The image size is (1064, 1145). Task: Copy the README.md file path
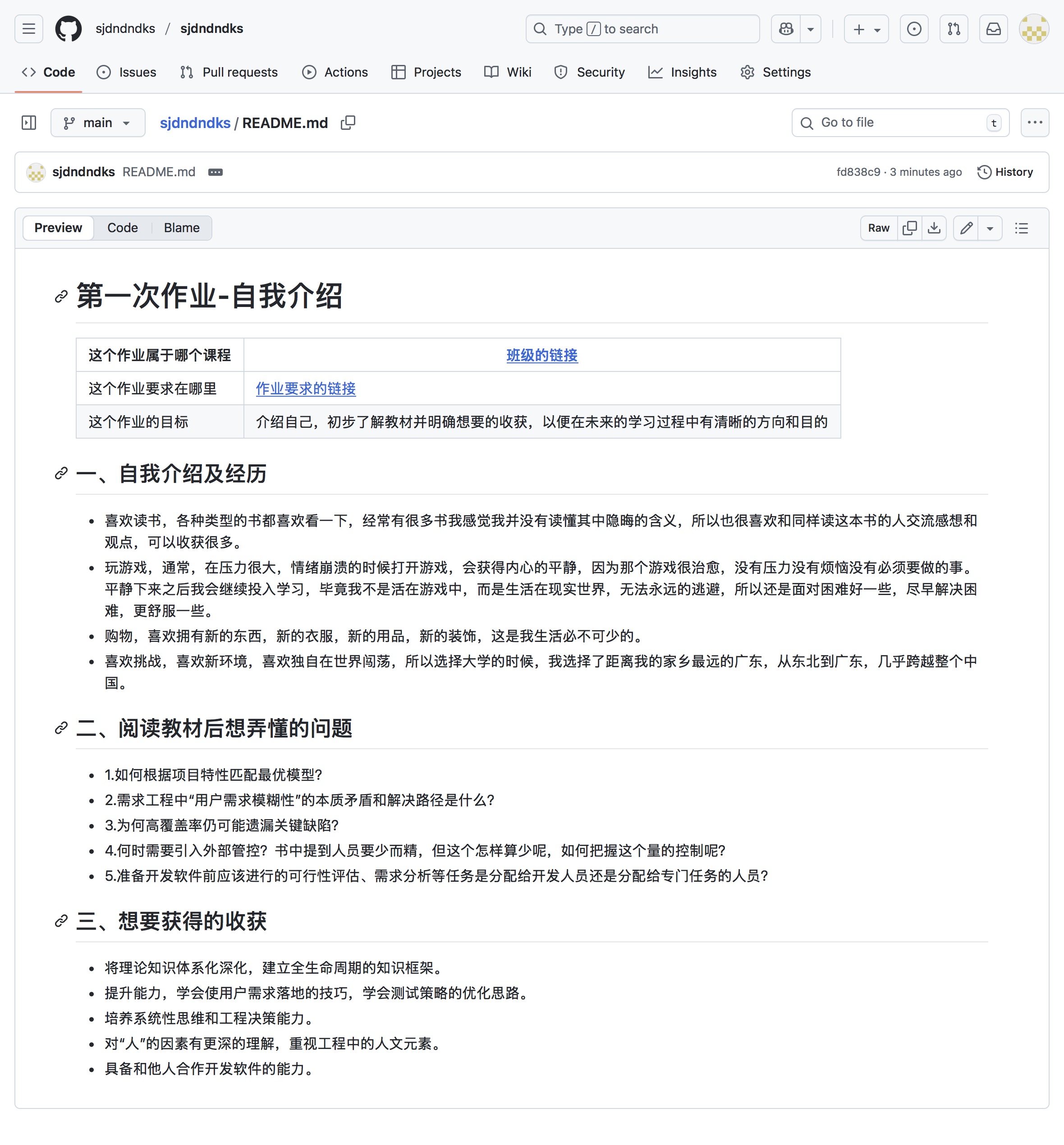click(348, 123)
